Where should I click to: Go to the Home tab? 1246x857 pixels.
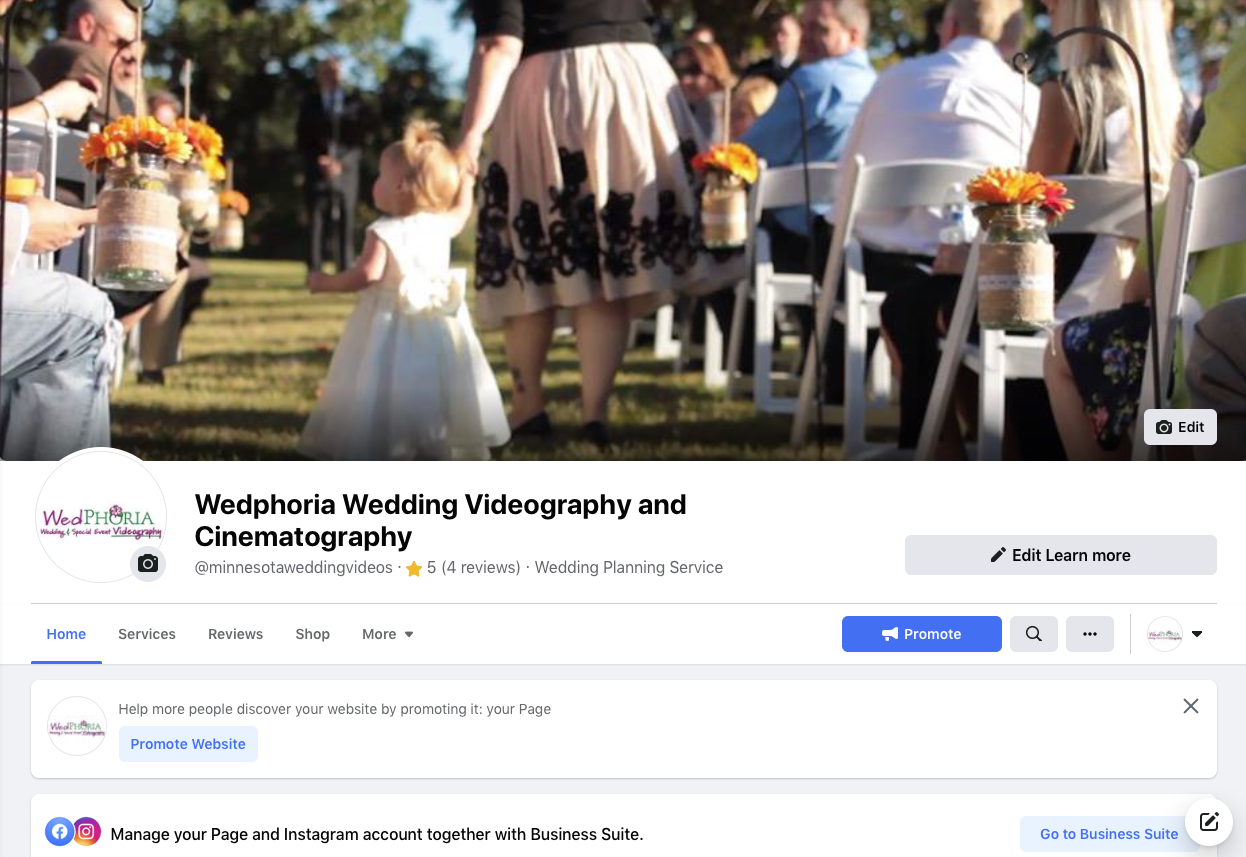click(x=66, y=634)
